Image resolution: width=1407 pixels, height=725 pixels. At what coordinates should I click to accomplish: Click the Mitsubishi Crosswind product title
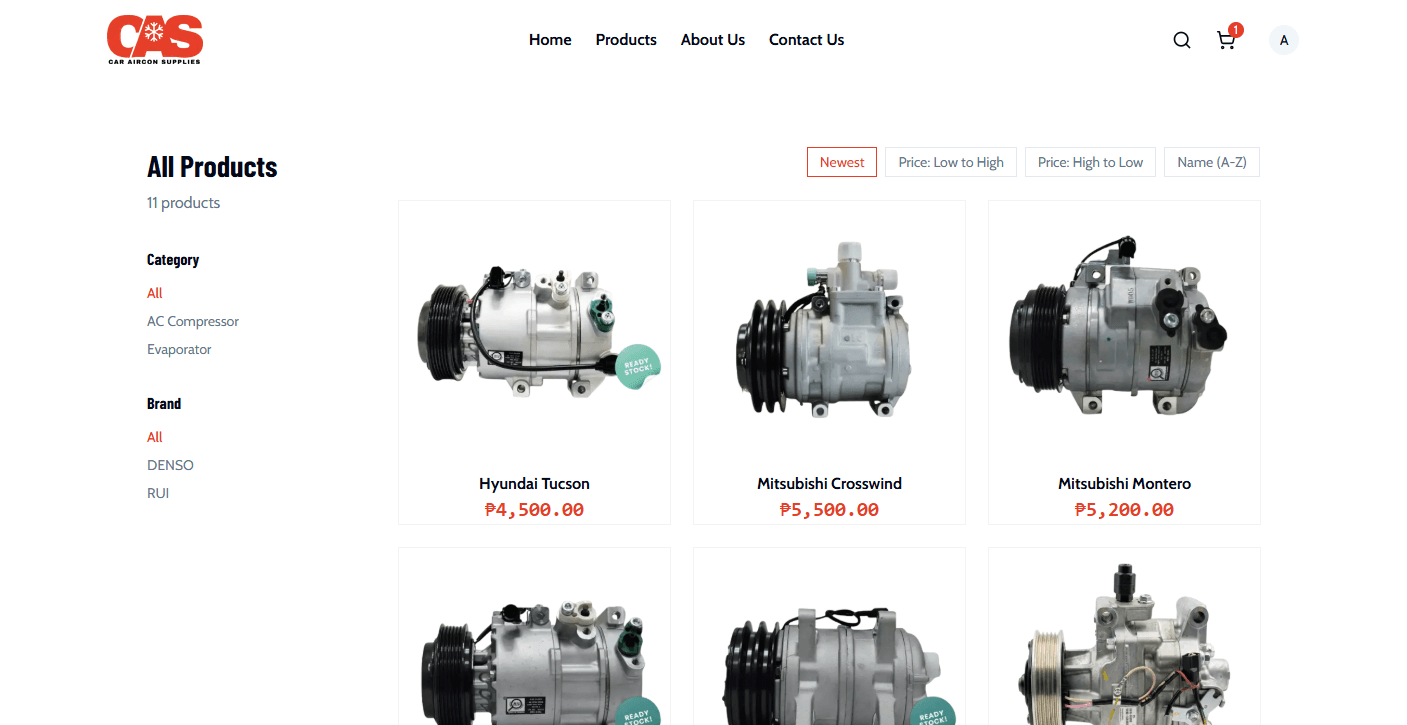(x=829, y=484)
